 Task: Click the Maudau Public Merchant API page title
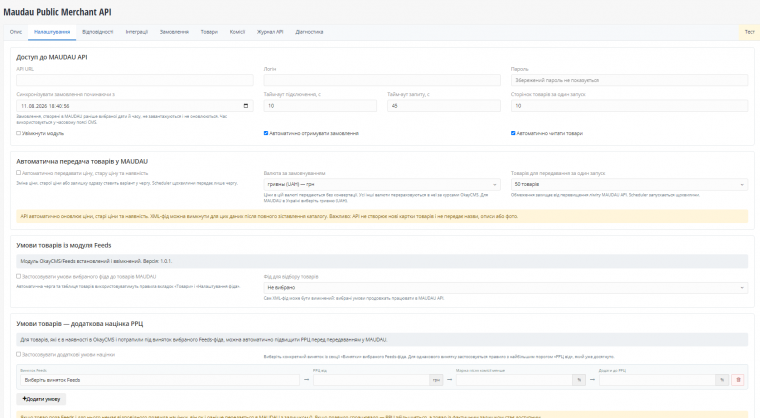(x=57, y=12)
